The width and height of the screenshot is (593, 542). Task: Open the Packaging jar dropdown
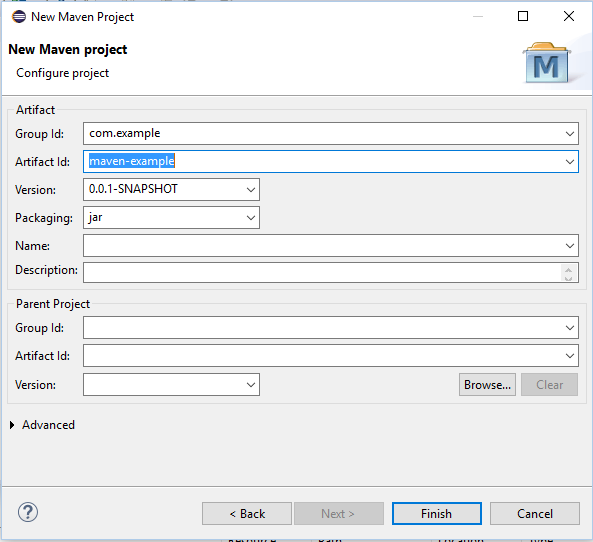pos(251,217)
